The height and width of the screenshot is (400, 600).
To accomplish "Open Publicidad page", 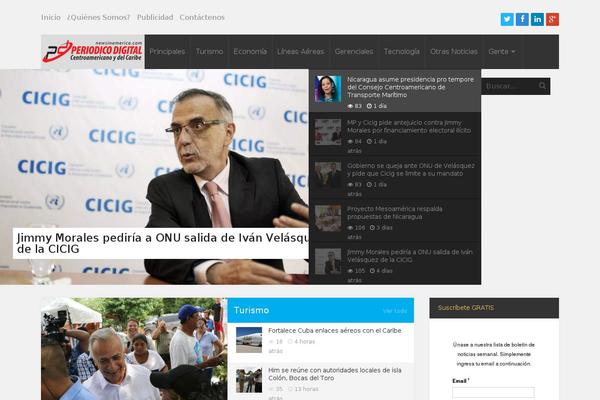I will click(x=155, y=17).
